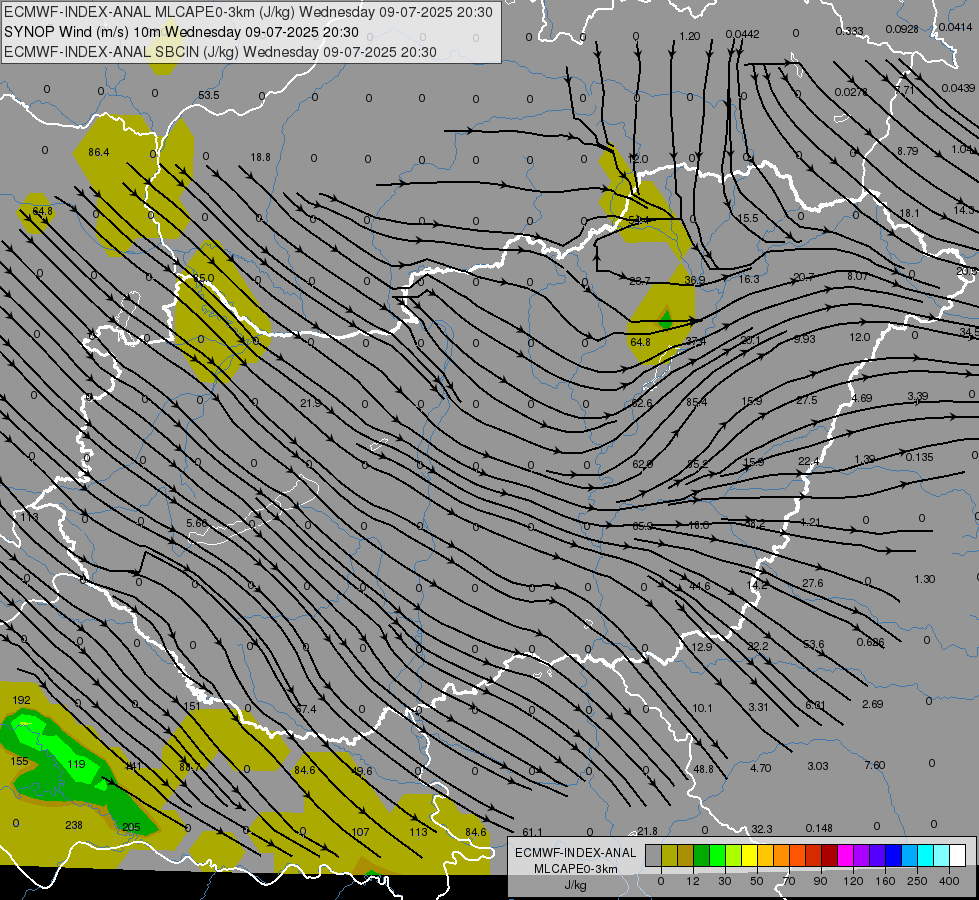Click the legend tick label 400
The image size is (979, 900).
point(949,881)
